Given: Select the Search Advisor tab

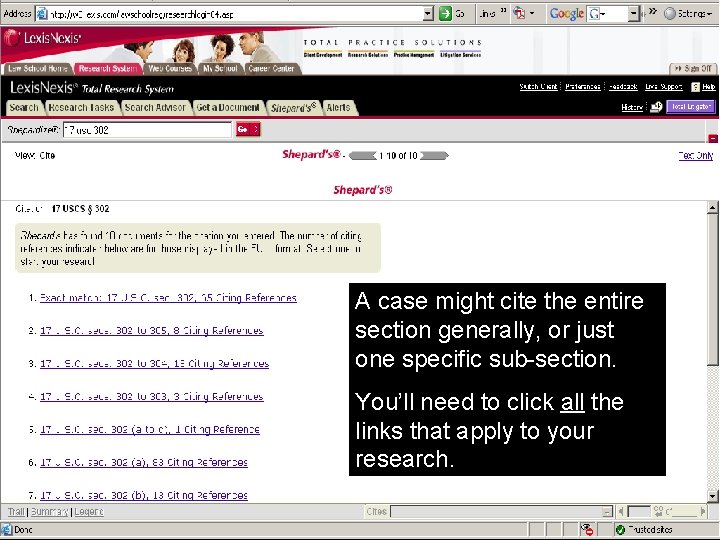Looking at the screenshot, I should pos(155,107).
